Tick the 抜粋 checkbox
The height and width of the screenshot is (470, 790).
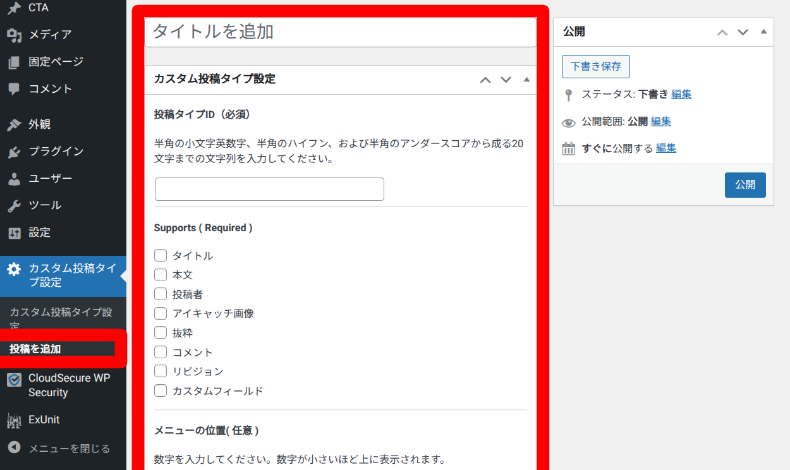click(x=160, y=332)
